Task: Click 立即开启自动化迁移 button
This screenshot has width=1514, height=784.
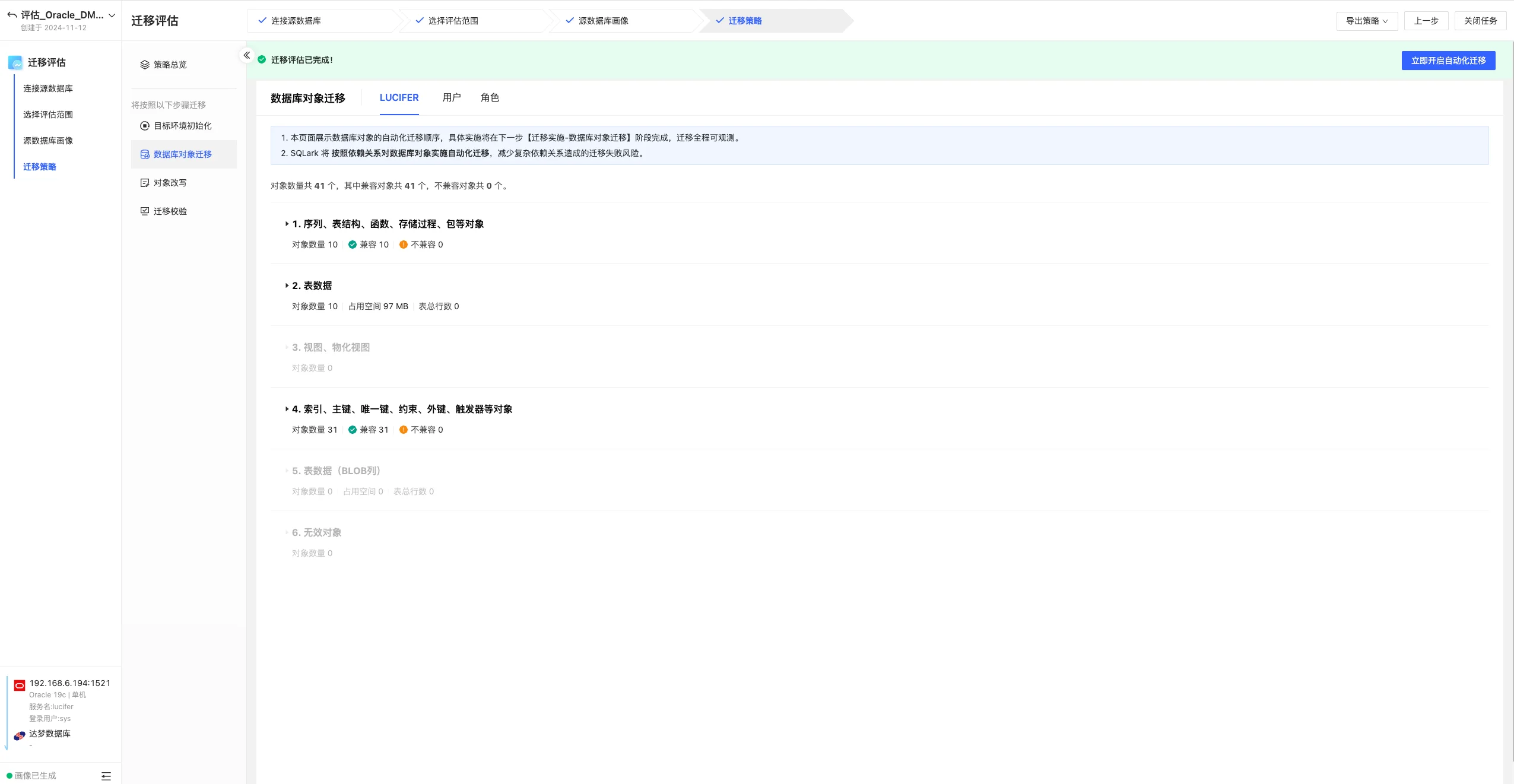Action: pos(1448,61)
